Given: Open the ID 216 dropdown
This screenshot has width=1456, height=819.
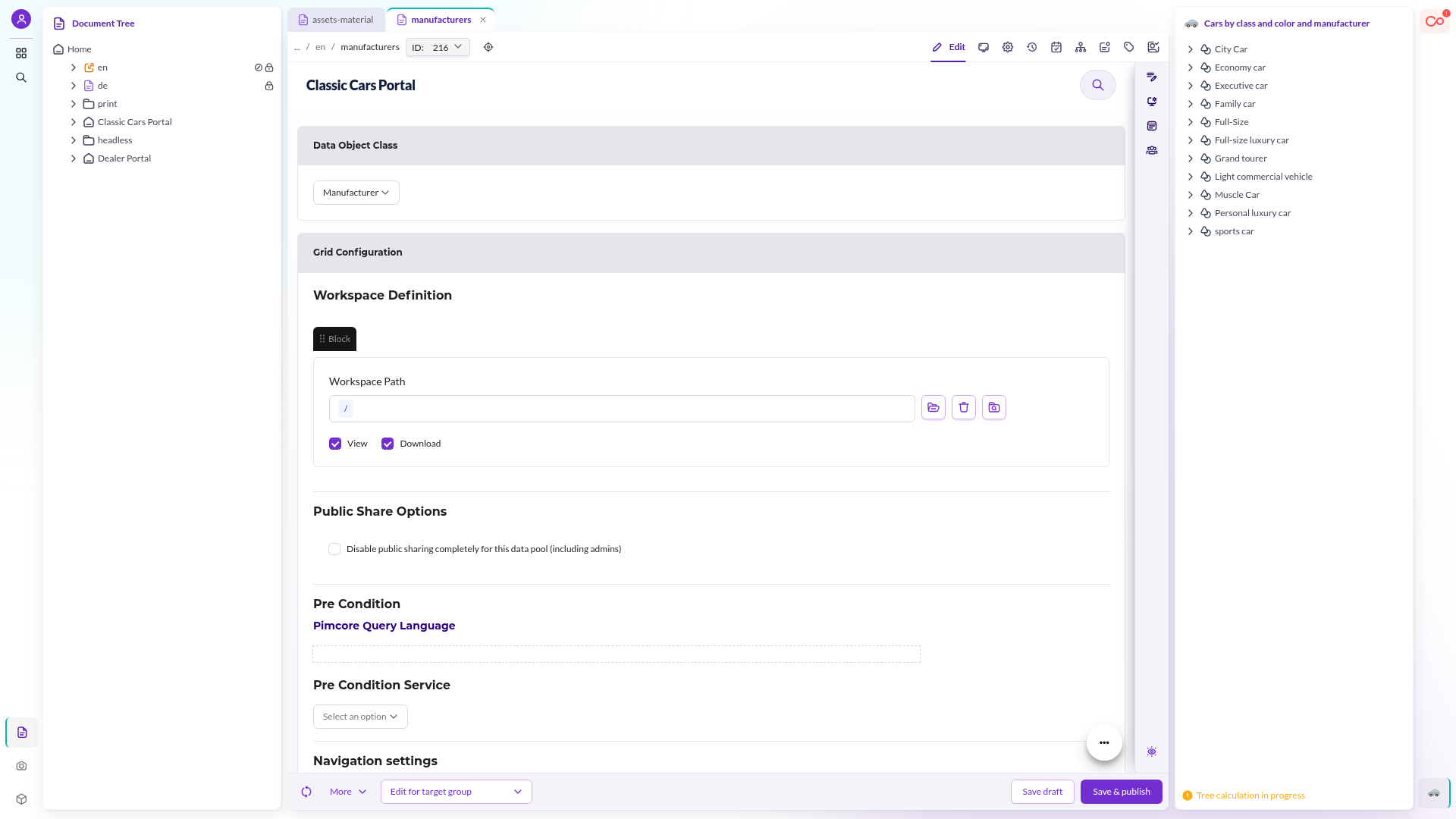Looking at the screenshot, I should tap(438, 47).
